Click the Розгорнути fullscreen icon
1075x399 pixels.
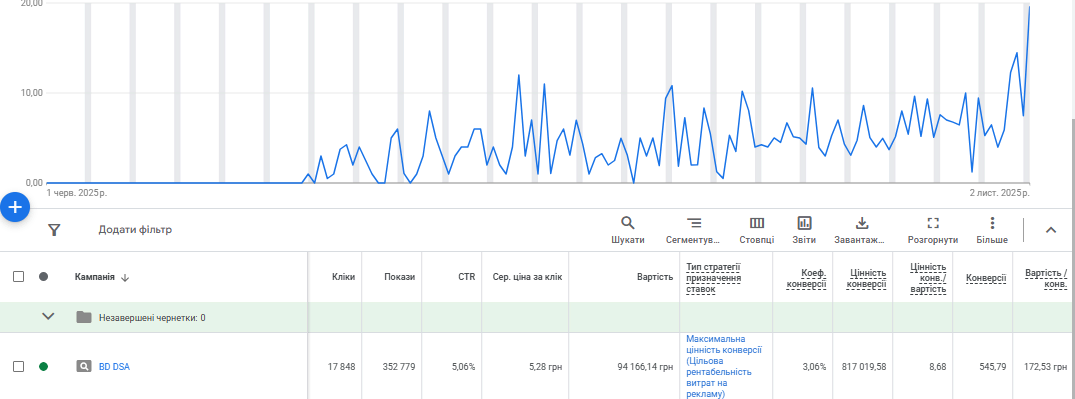click(x=932, y=223)
